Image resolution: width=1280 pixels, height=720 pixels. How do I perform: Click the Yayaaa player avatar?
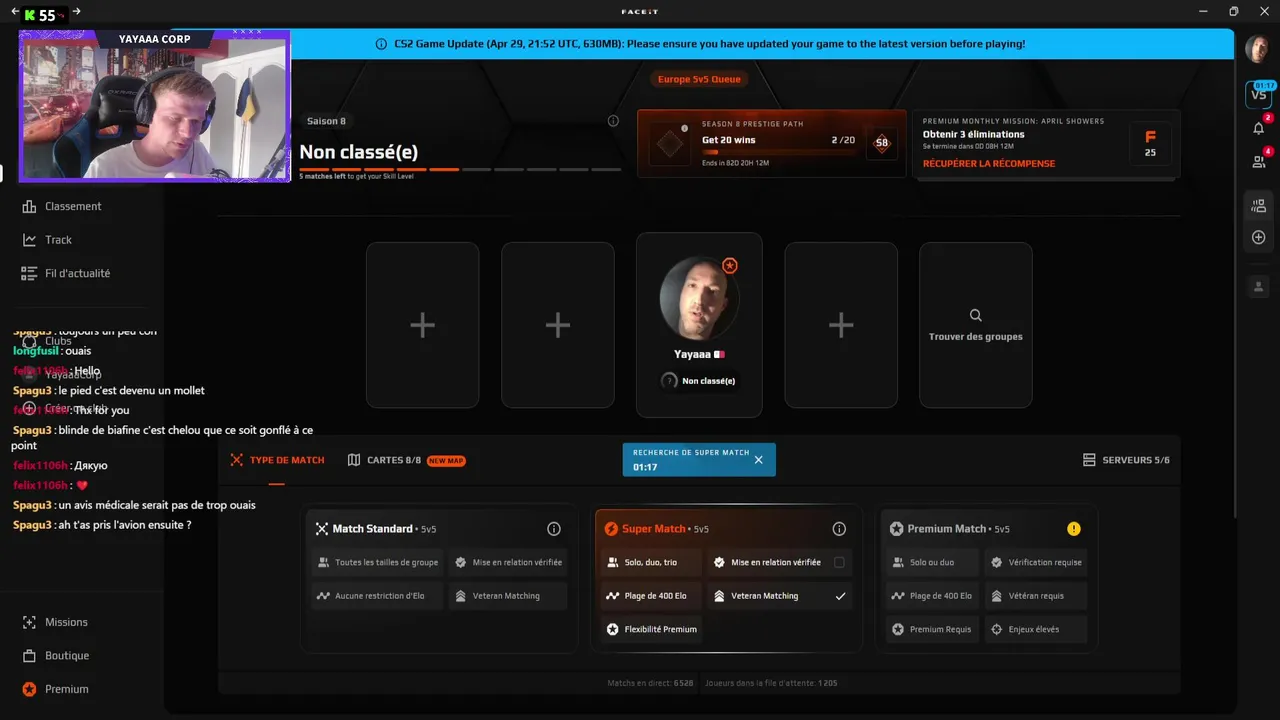(699, 297)
